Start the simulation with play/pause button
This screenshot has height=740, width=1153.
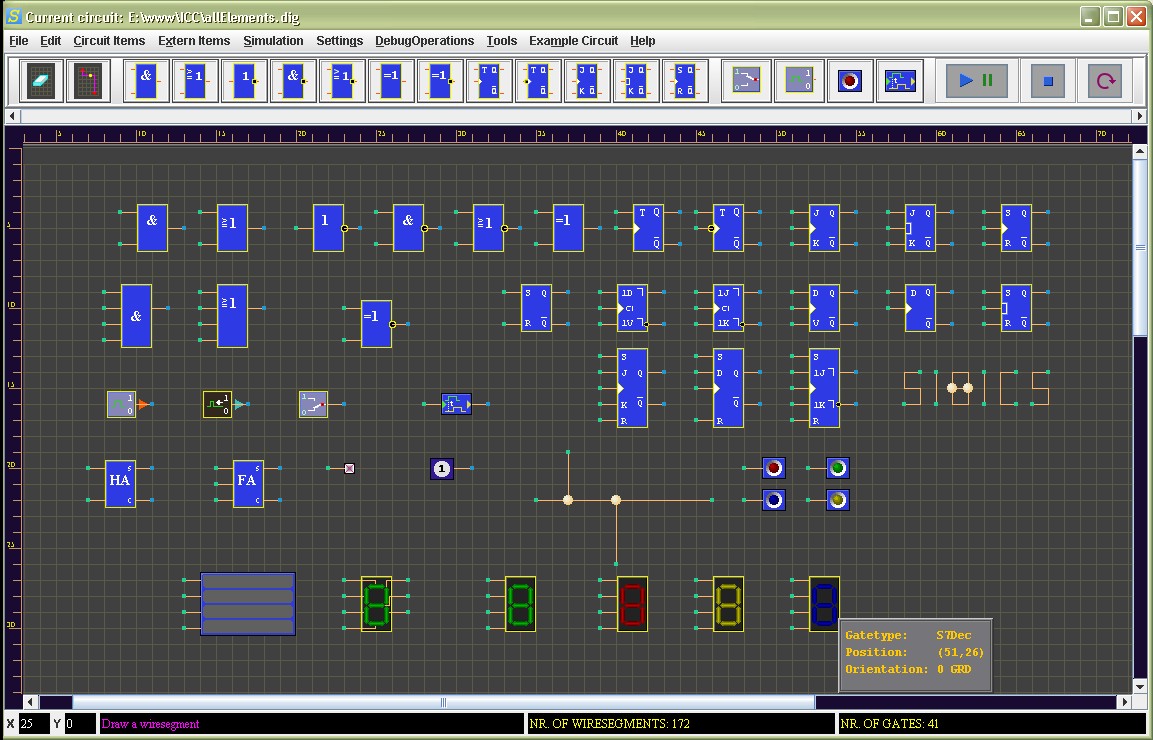(977, 81)
